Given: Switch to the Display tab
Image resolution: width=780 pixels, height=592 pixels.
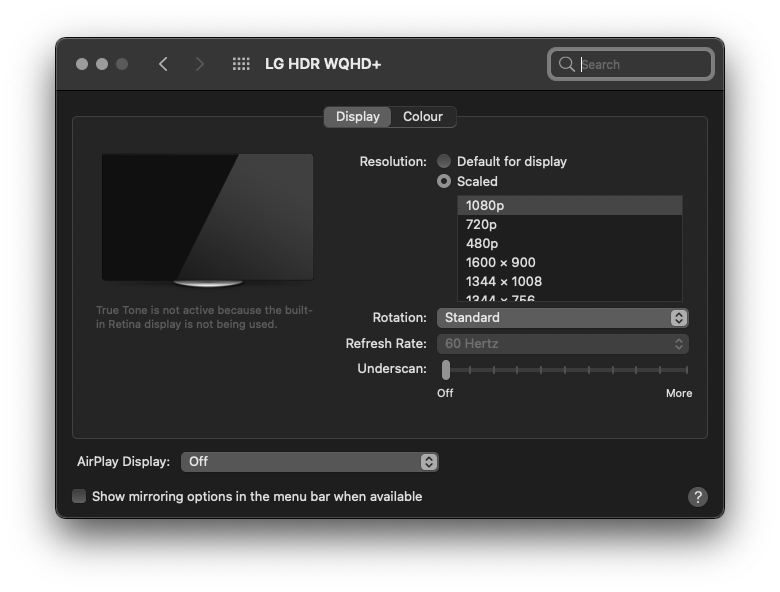Looking at the screenshot, I should click(357, 116).
